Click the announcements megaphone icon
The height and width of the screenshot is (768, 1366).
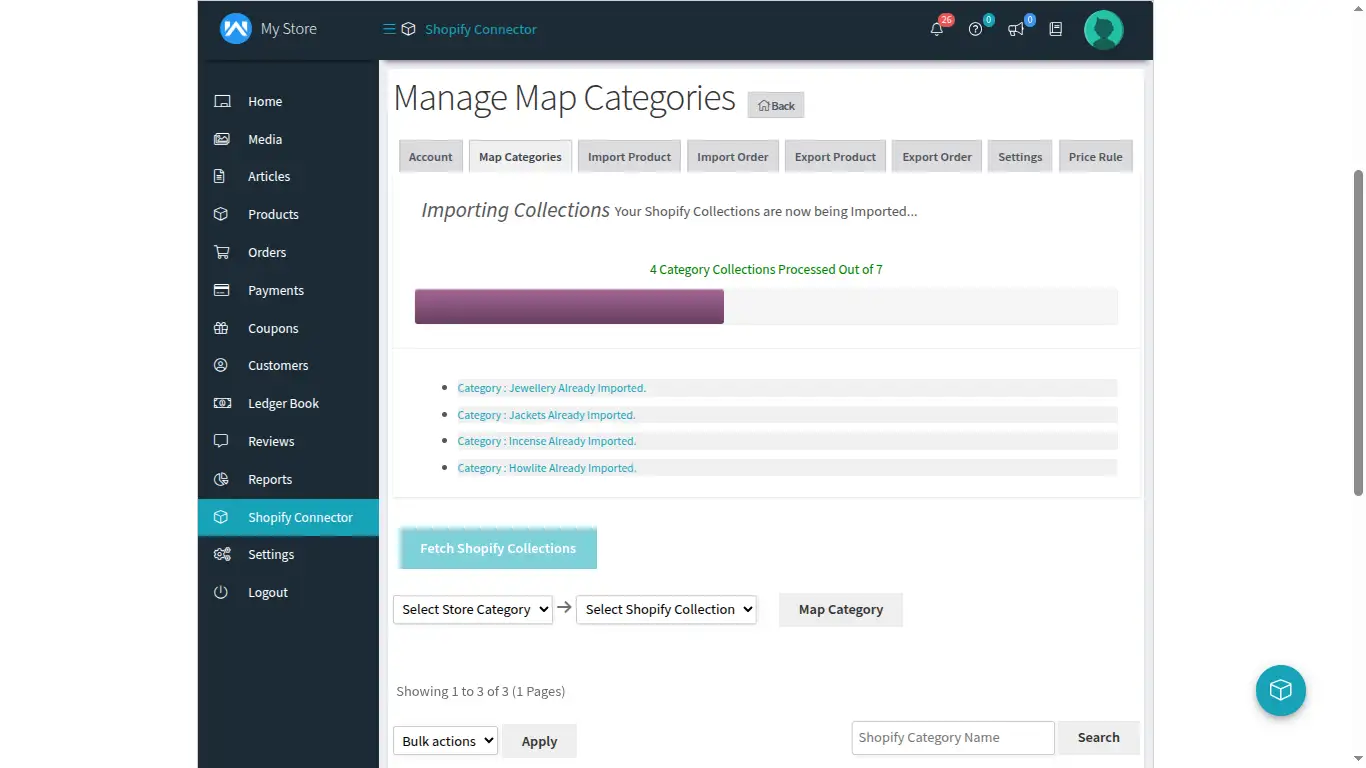click(x=1016, y=30)
